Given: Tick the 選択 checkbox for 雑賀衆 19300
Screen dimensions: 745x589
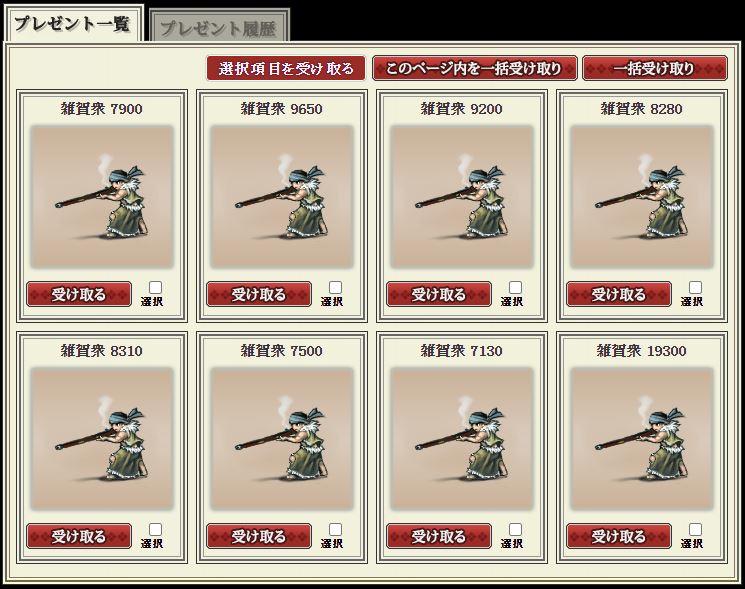Looking at the screenshot, I should click(696, 530).
